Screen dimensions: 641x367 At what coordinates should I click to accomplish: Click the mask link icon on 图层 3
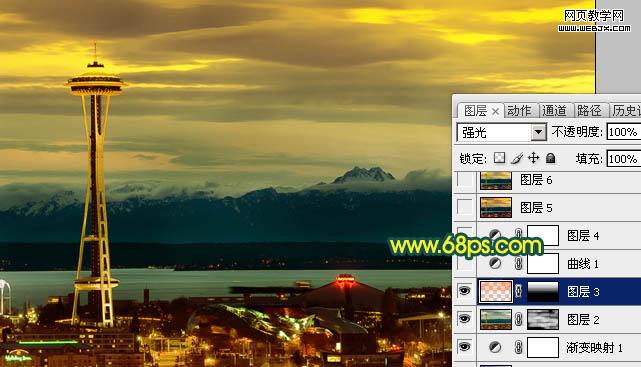point(518,291)
